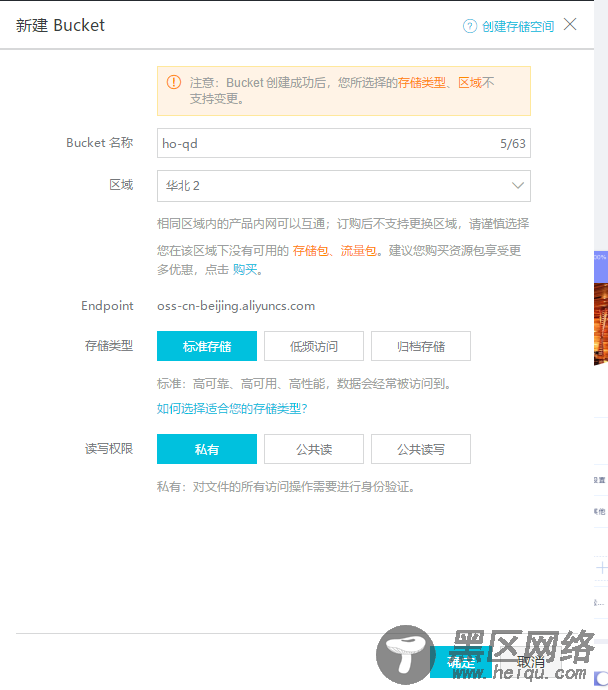Click the Endpoint value oss-cn-beijing.aliyuncs.com
This screenshot has width=608, height=690.
[x=236, y=306]
